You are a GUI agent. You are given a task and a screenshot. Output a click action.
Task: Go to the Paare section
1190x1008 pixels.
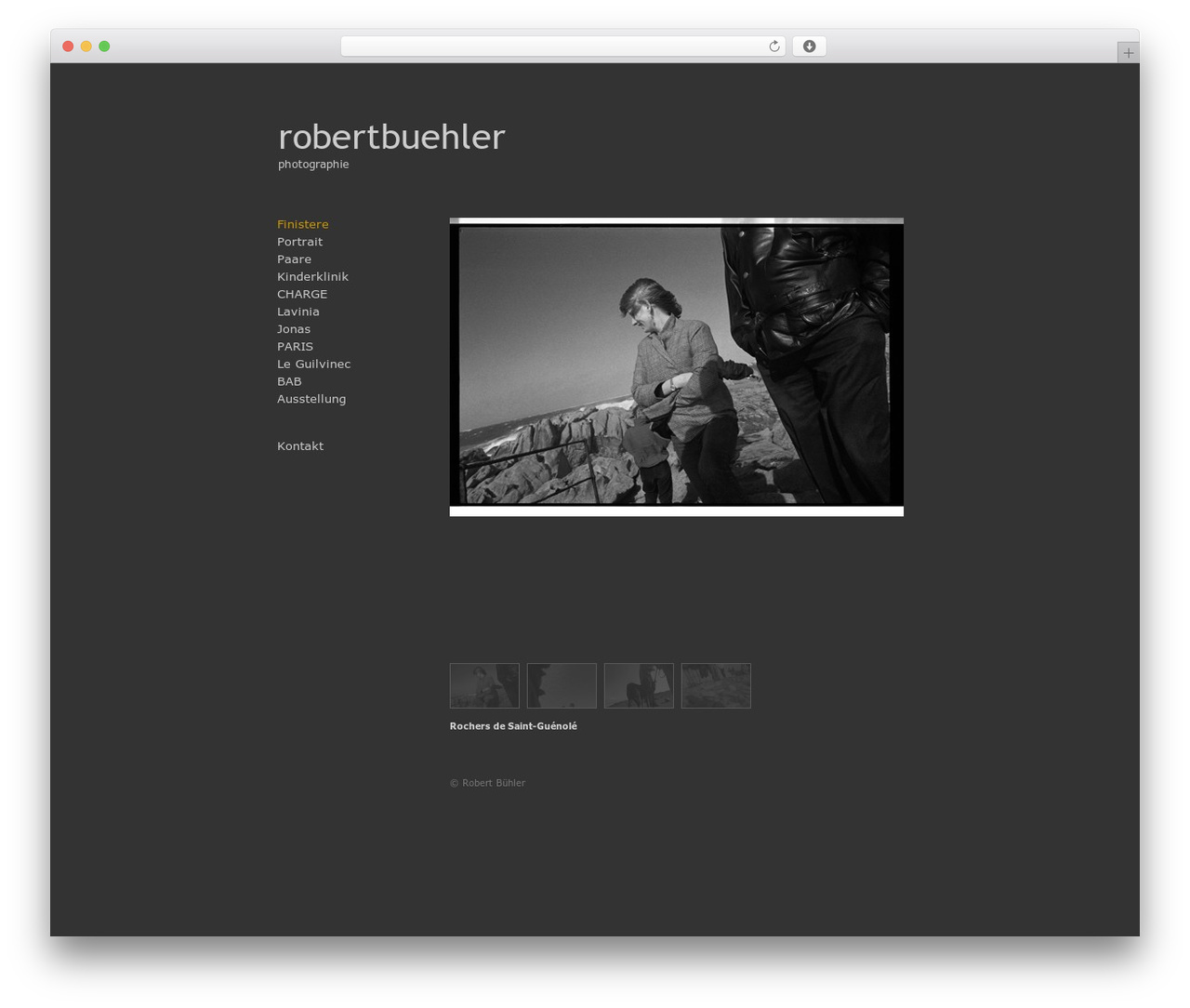[x=294, y=259]
